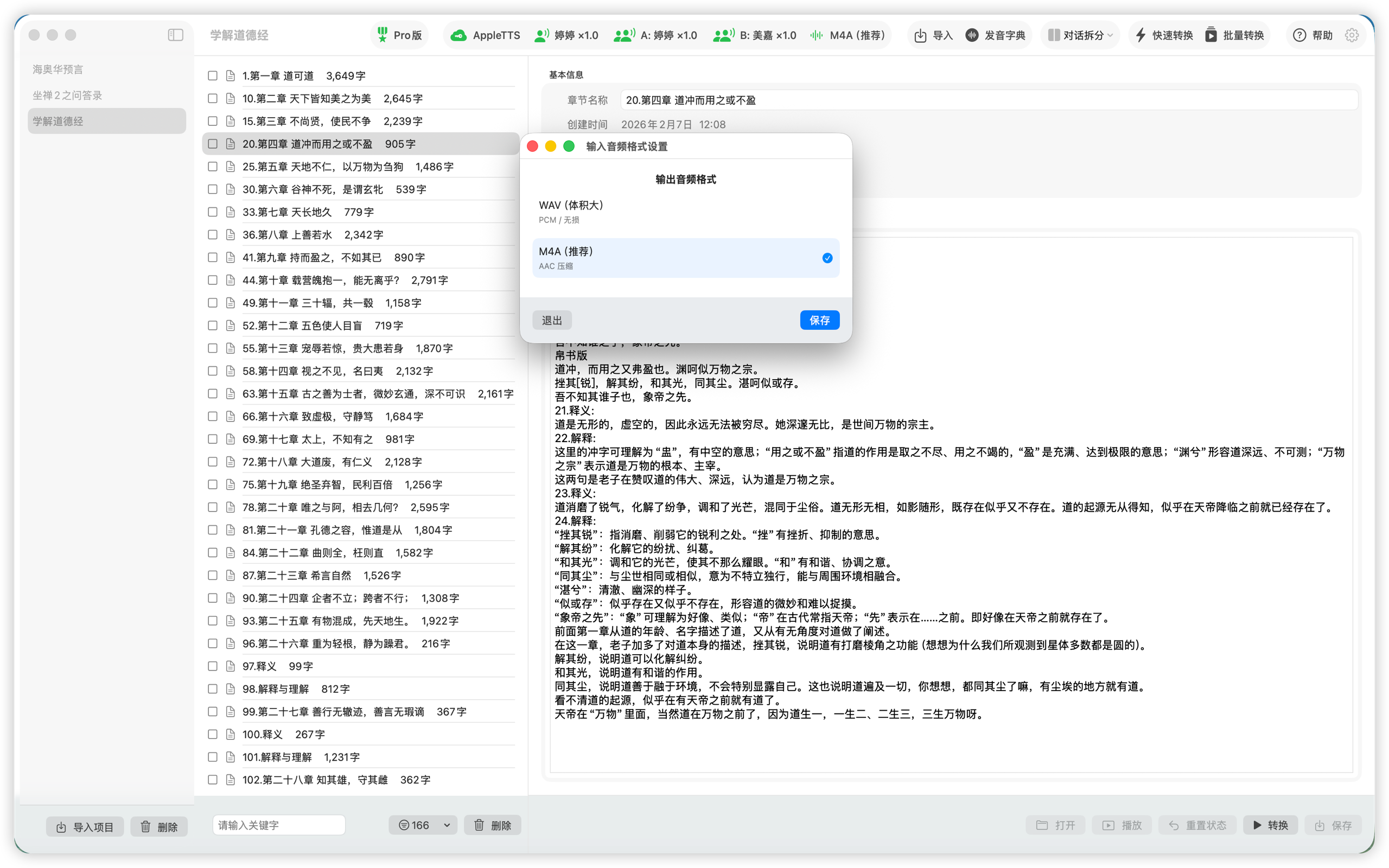
Task: Click the 打开 folder button
Action: tap(1055, 826)
